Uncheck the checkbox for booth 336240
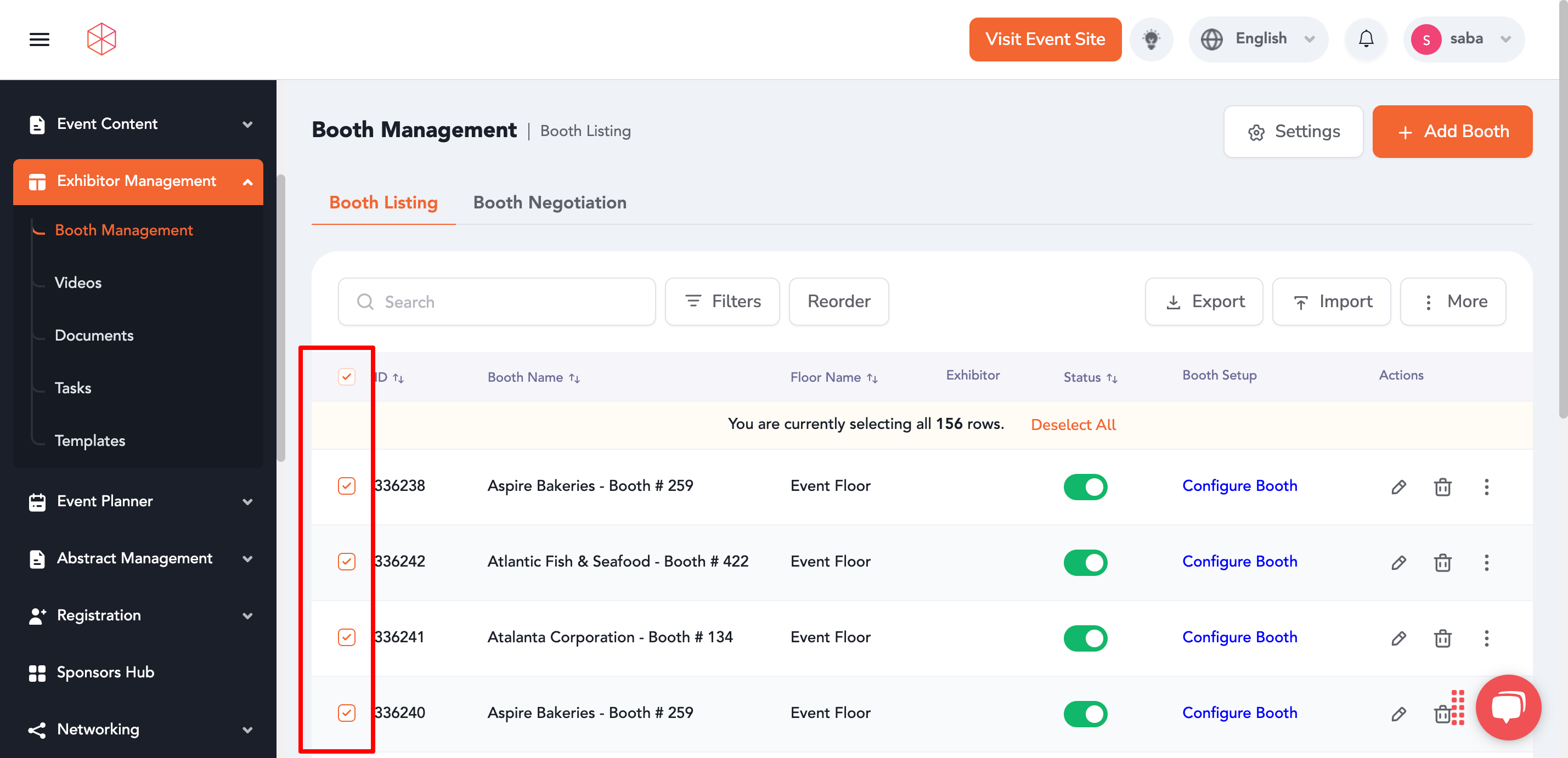 (x=346, y=712)
